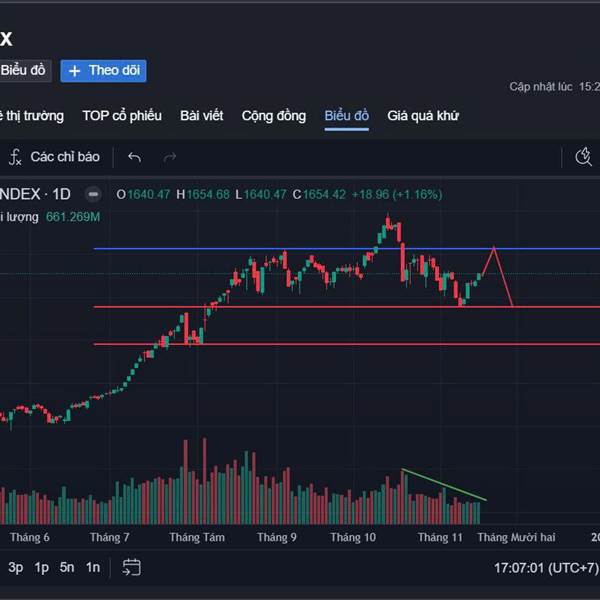This screenshot has width=600, height=600.
Task: Select the 3p time range
Action: pos(15,568)
